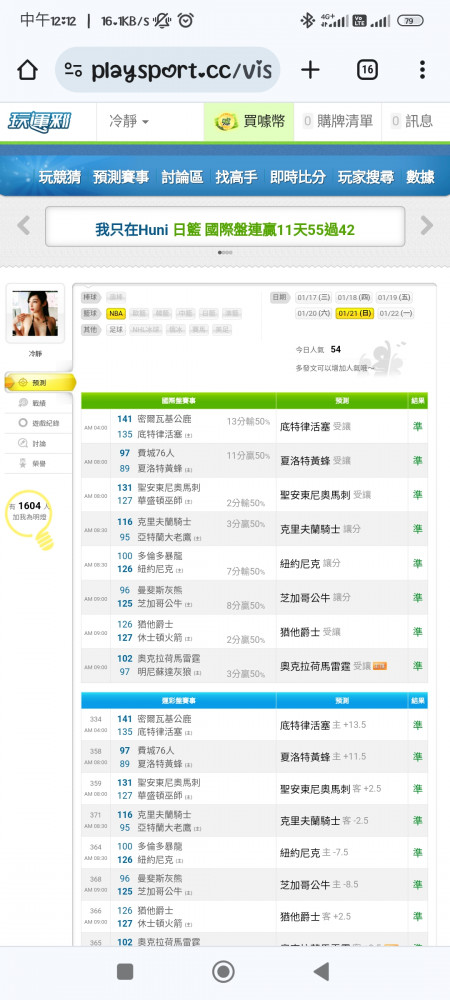The width and height of the screenshot is (450, 1000).
Task: Tap the browser home icon
Action: tap(27, 70)
